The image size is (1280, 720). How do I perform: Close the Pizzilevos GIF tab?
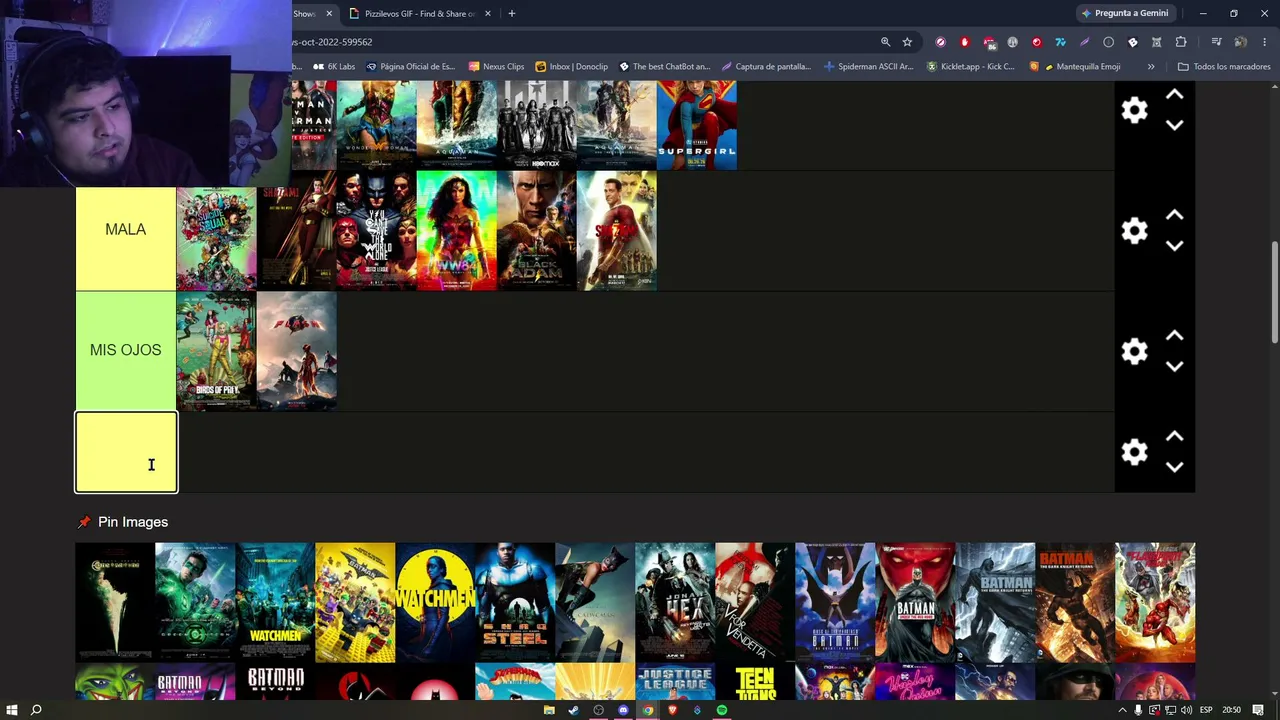click(x=488, y=14)
